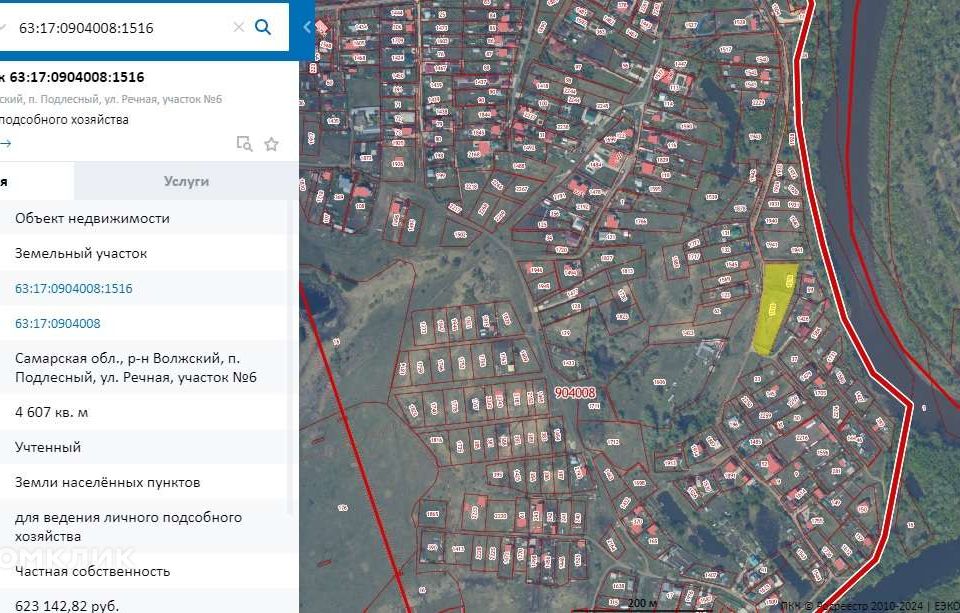Click the blue arrow under the parcel description
Screen dimensions: 960x613
click(6, 143)
